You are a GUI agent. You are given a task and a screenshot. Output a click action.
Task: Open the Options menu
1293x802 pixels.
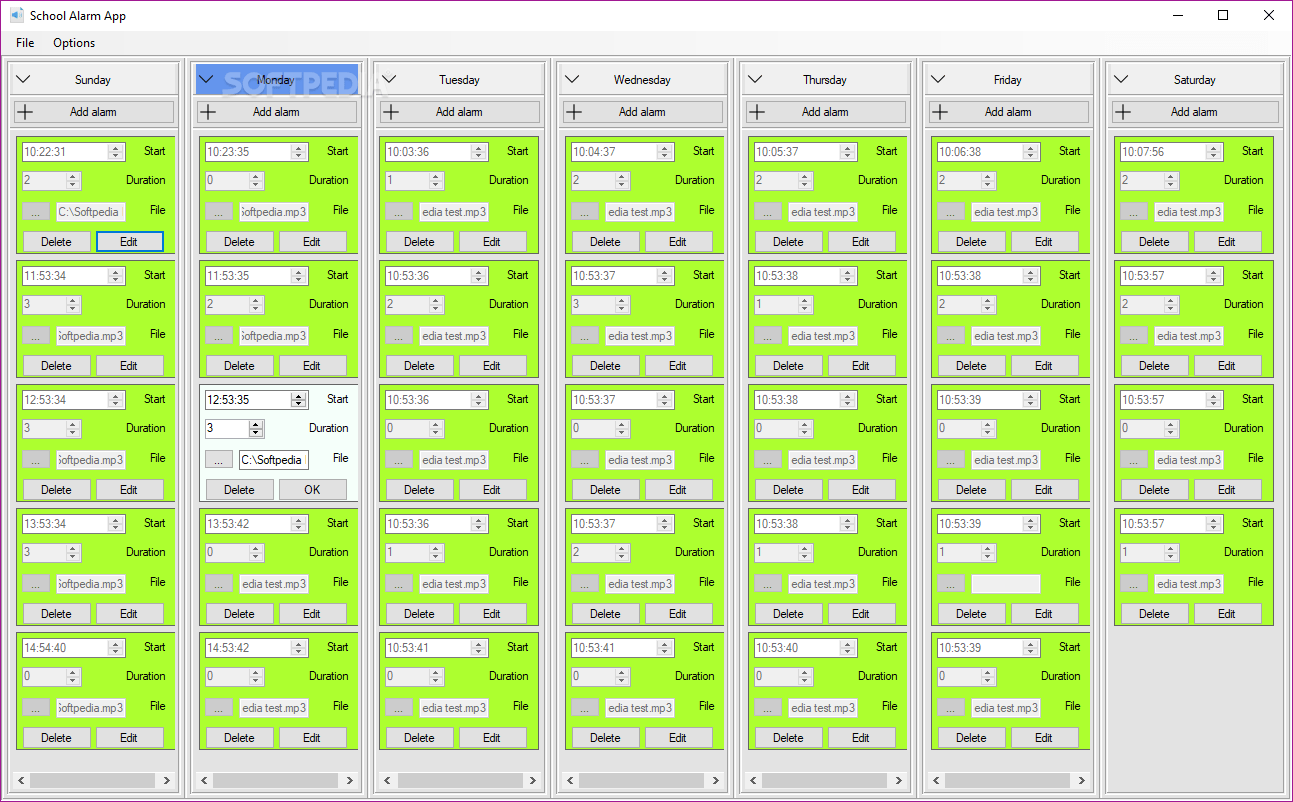pyautogui.click(x=73, y=43)
